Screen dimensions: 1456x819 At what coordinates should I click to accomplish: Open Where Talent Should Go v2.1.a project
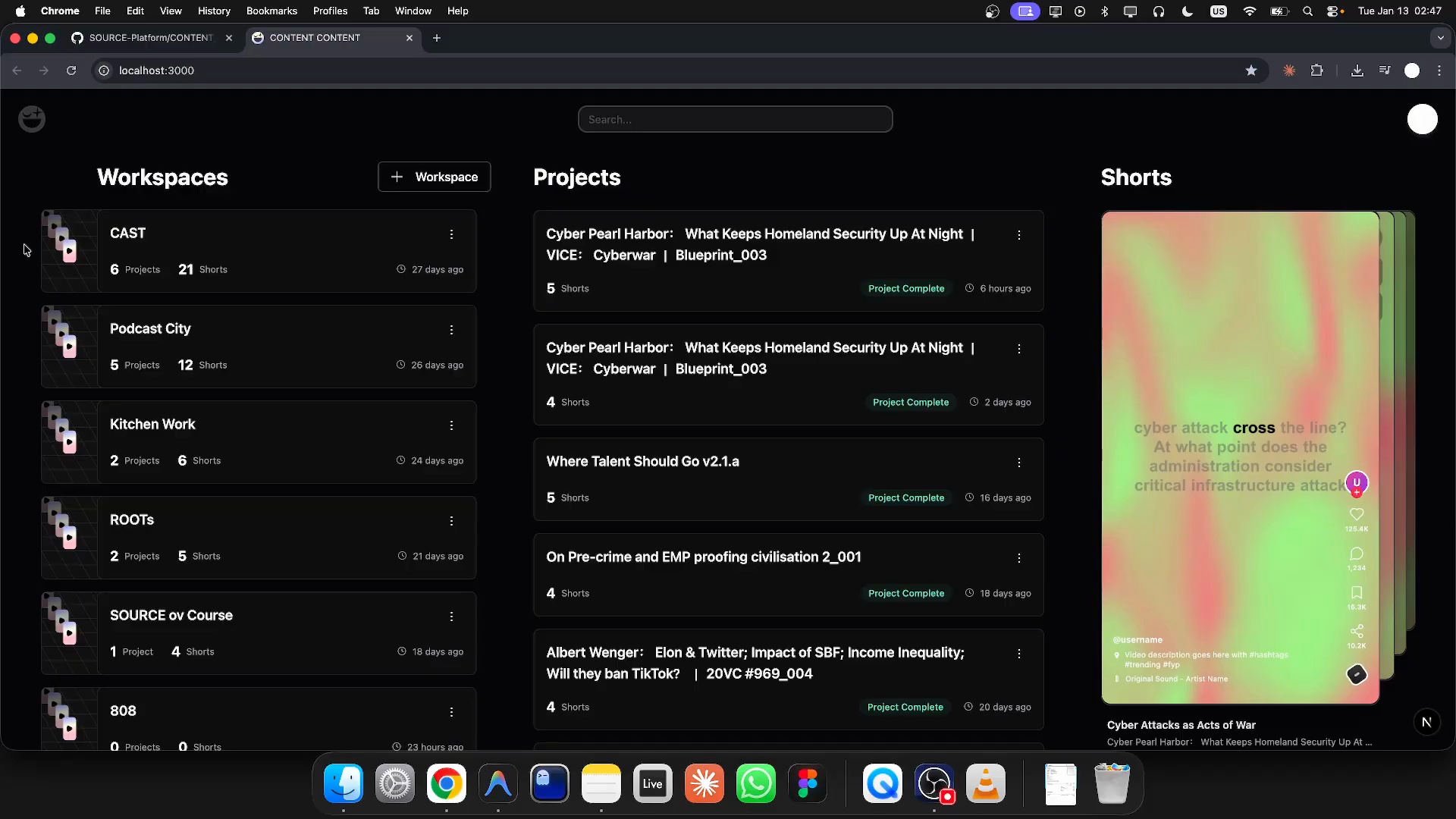(789, 479)
